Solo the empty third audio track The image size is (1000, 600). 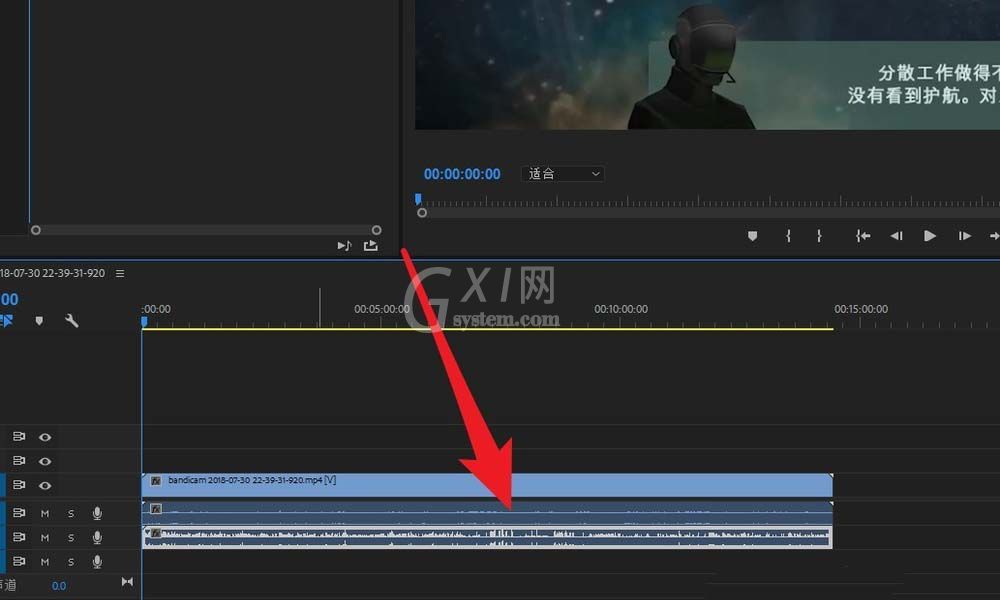tap(71, 562)
